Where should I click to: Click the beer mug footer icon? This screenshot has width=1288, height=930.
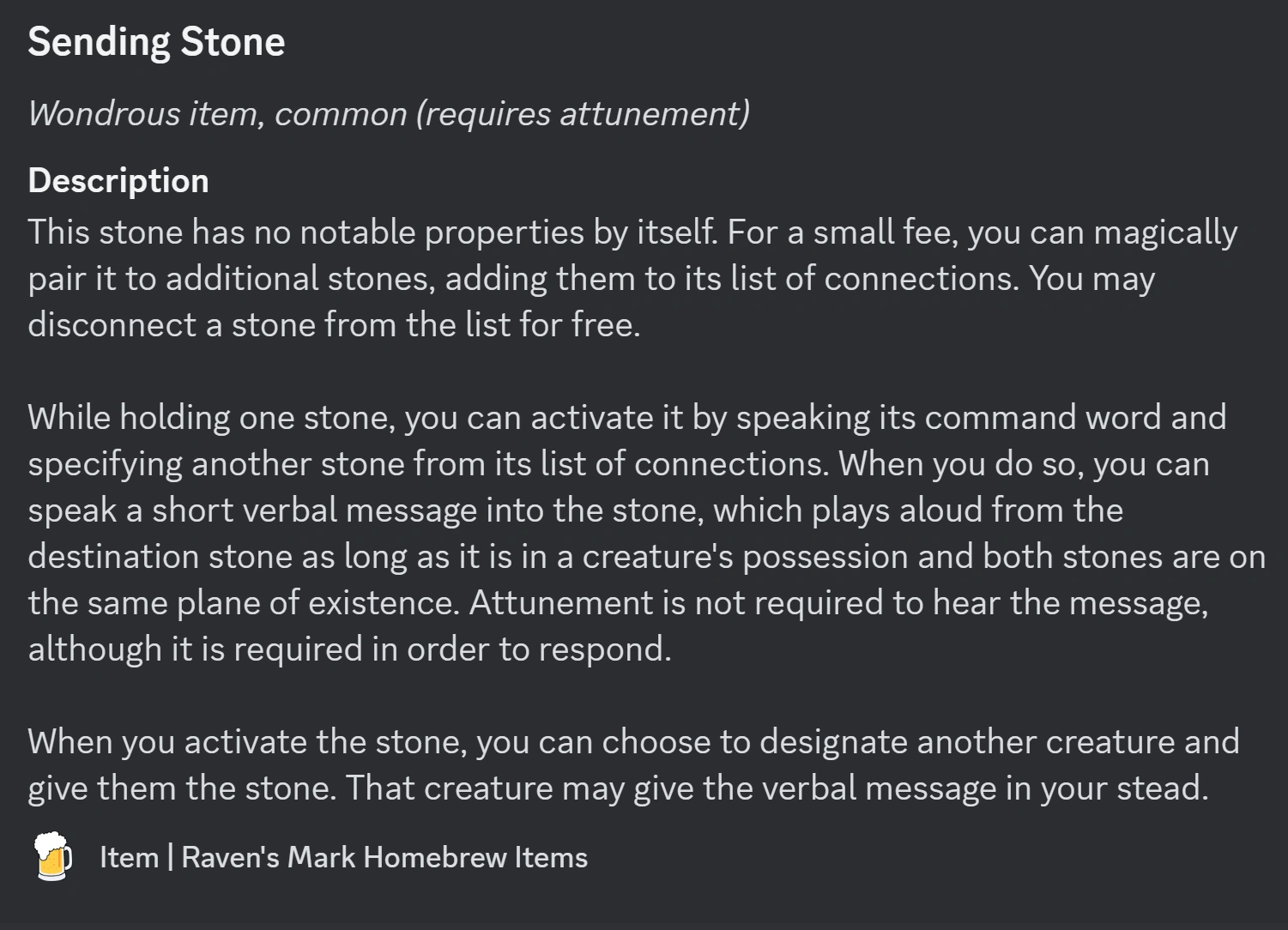[51, 856]
